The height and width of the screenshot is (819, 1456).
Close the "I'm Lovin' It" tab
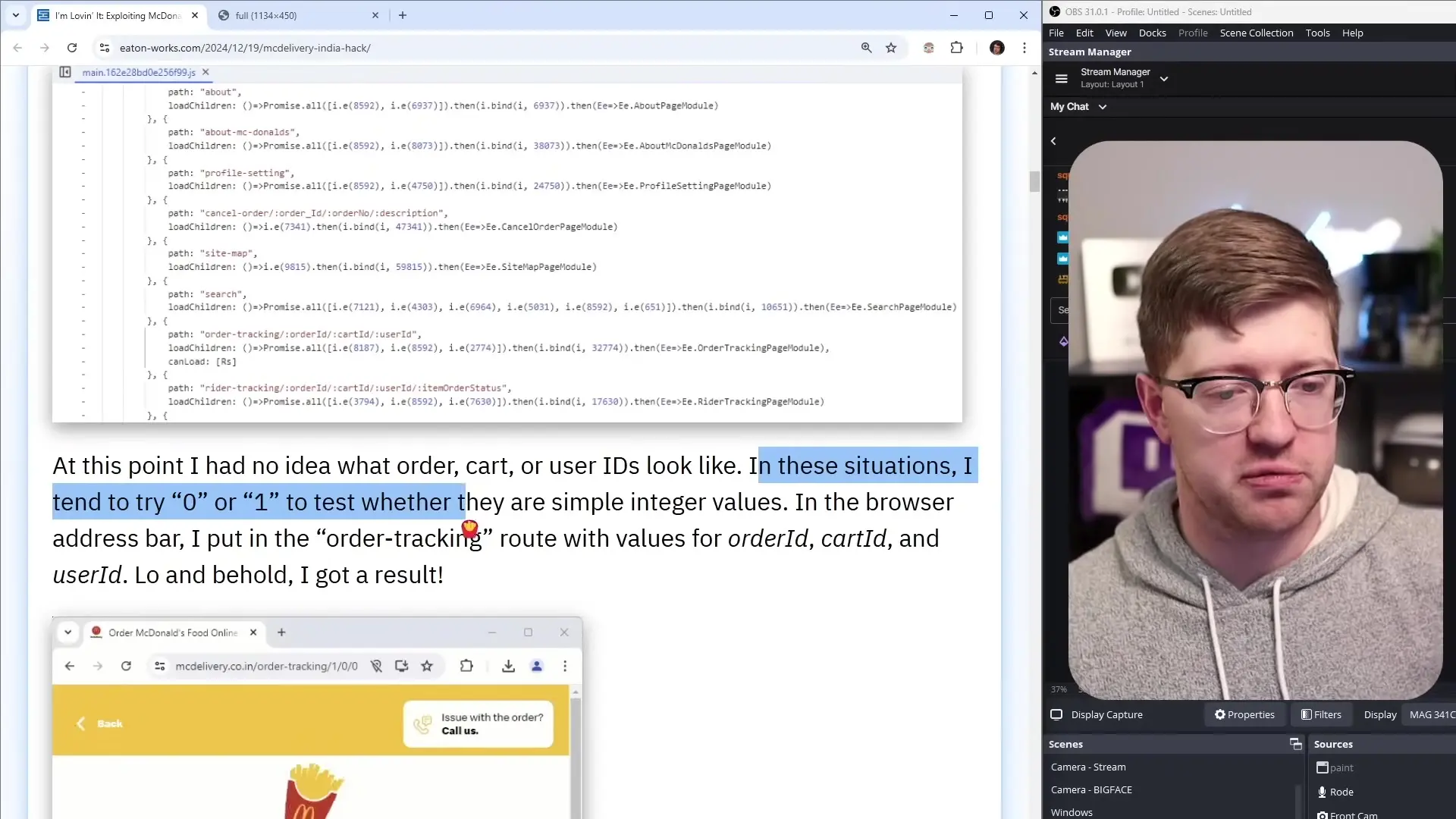click(195, 15)
